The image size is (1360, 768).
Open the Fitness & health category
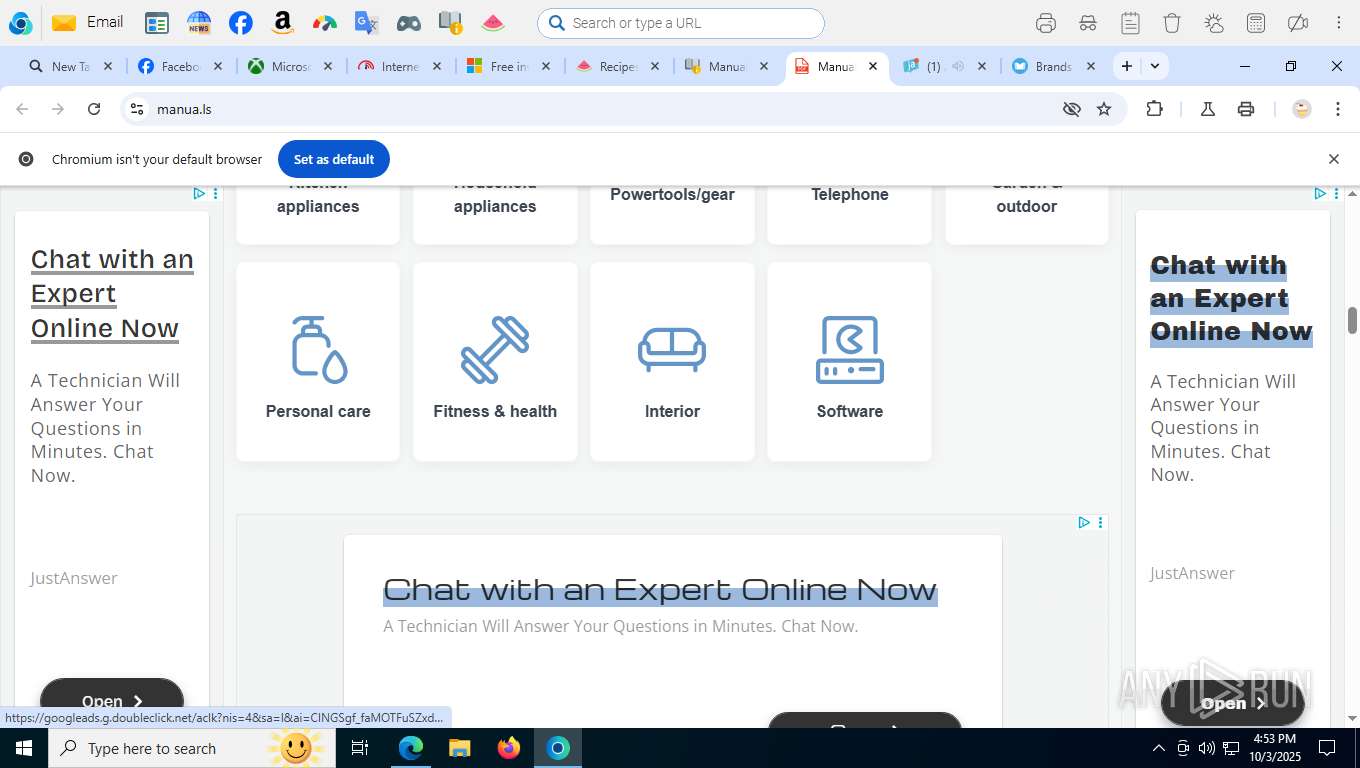click(x=495, y=362)
